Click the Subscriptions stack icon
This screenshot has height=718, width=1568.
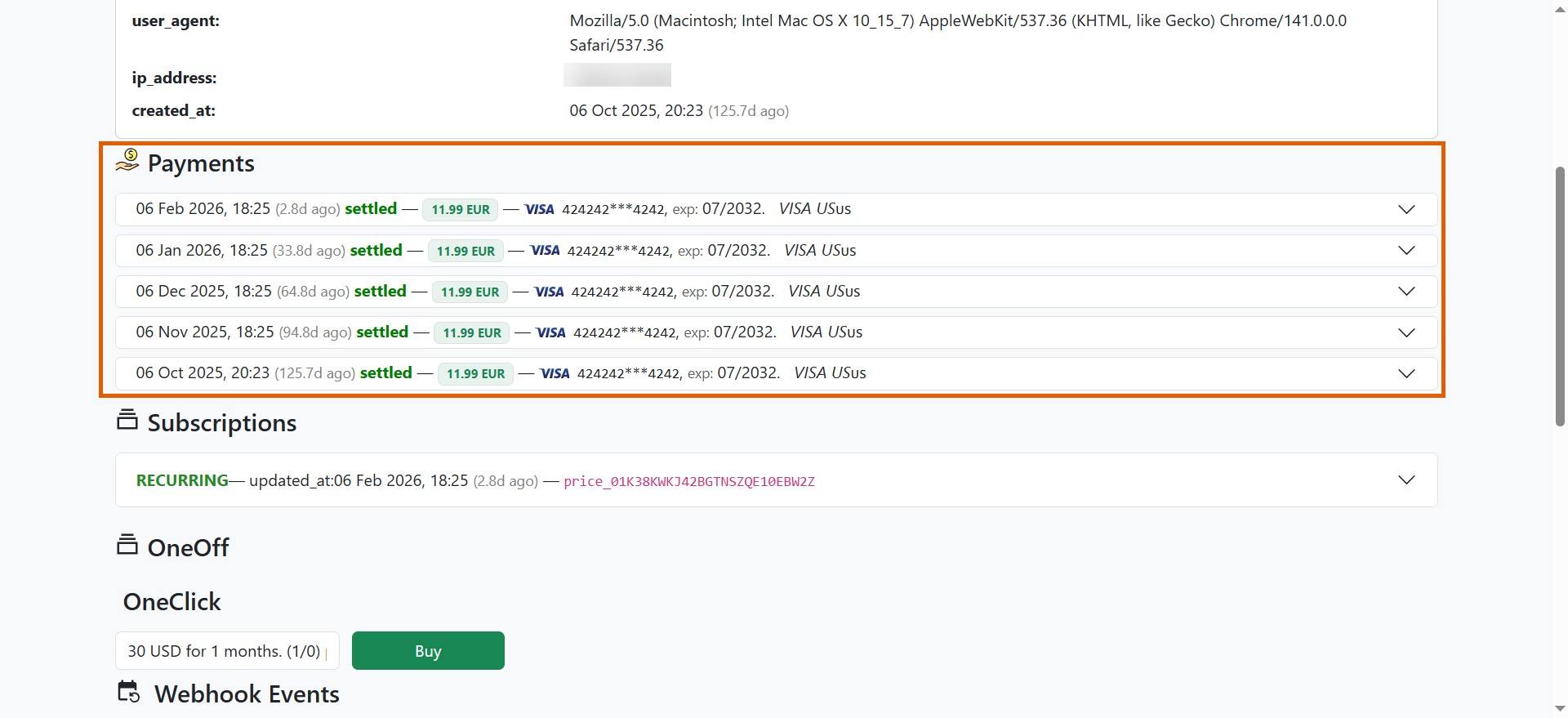click(x=127, y=420)
